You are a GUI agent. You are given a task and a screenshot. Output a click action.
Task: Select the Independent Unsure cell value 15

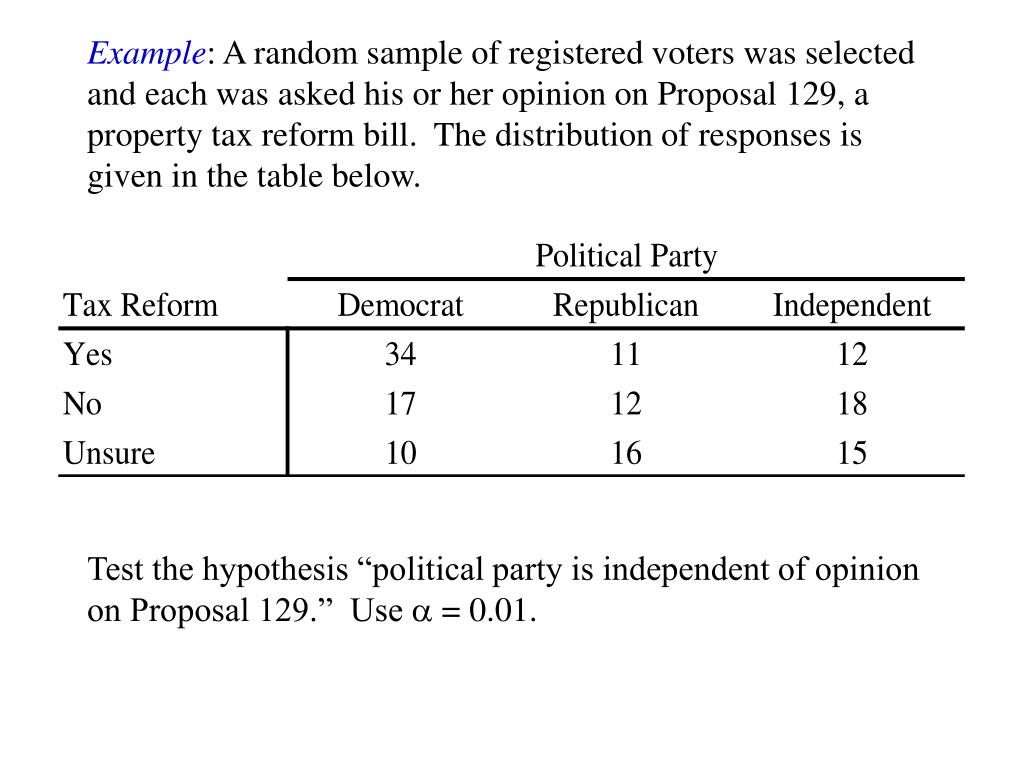click(852, 453)
